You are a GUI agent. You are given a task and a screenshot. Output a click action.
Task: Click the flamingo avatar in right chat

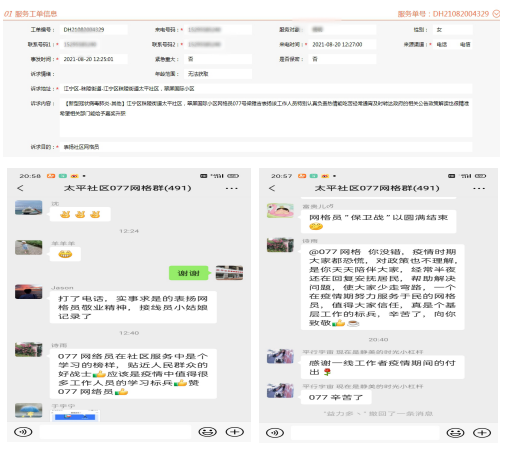coord(280,211)
